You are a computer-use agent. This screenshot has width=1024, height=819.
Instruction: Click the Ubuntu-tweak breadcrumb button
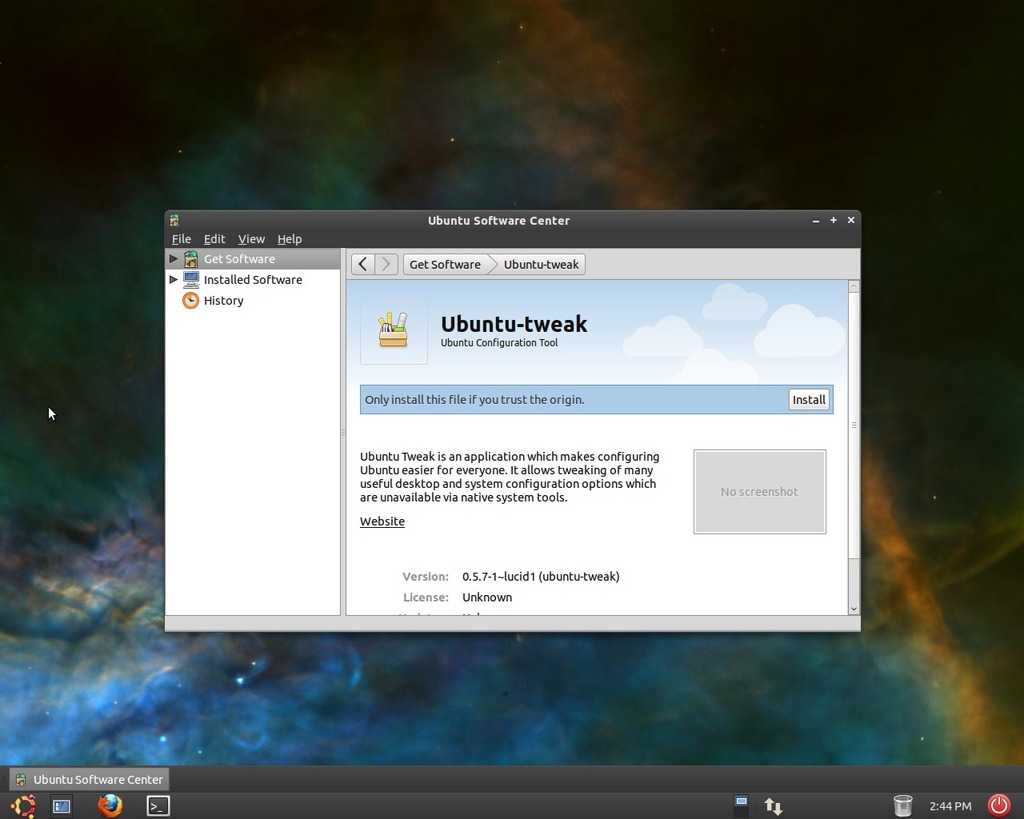pyautogui.click(x=541, y=265)
